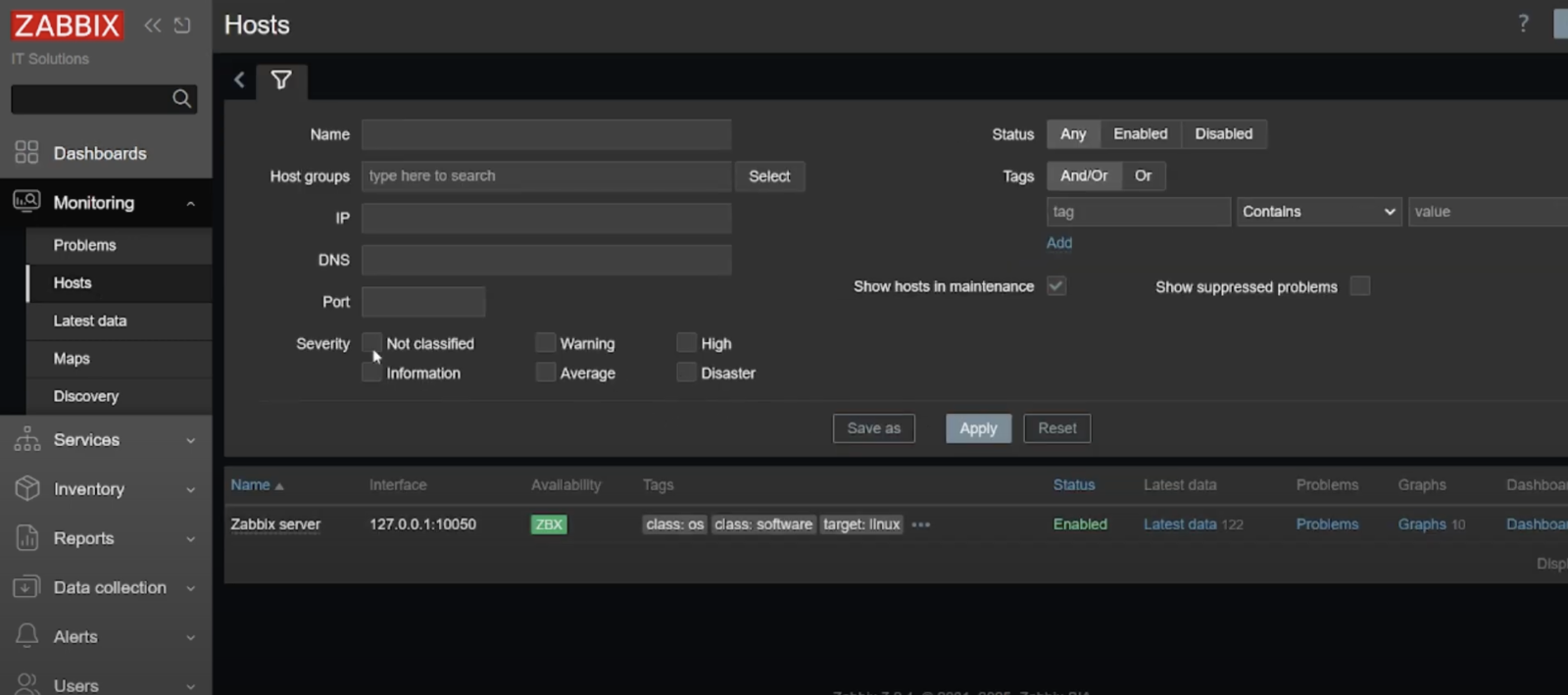1568x695 pixels.
Task: Open Dashboards from the sidebar
Action: click(x=100, y=153)
